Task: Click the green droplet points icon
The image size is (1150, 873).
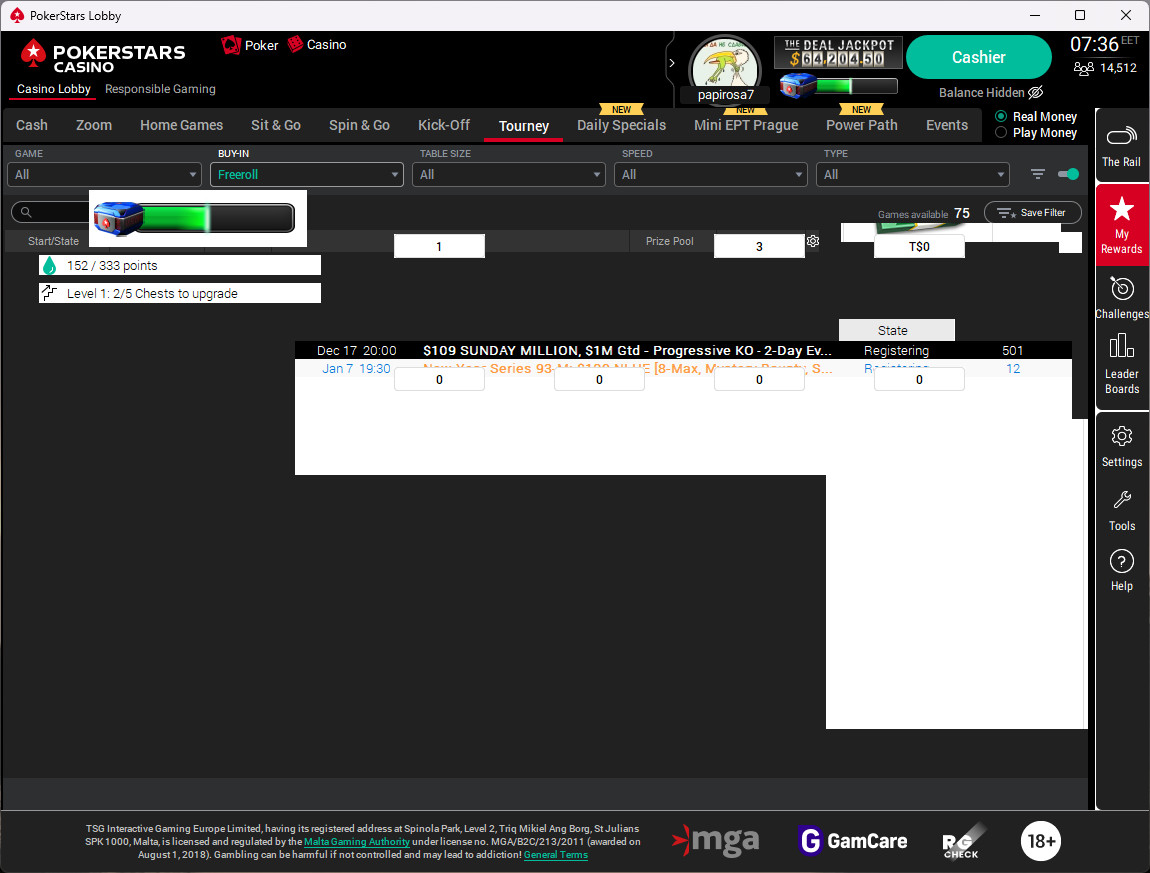Action: (x=49, y=266)
